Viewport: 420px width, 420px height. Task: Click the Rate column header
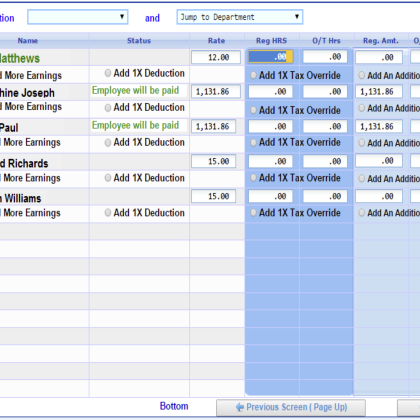tap(217, 41)
